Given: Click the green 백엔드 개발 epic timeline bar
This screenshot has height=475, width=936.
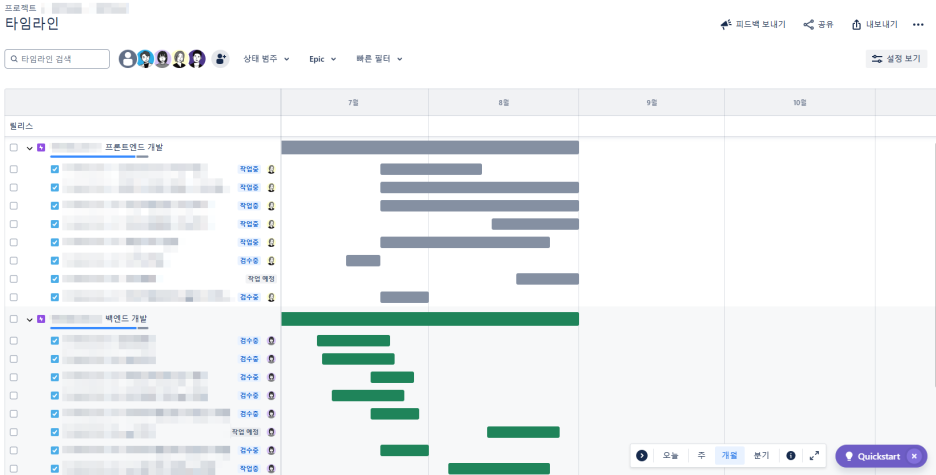Looking at the screenshot, I should [430, 319].
